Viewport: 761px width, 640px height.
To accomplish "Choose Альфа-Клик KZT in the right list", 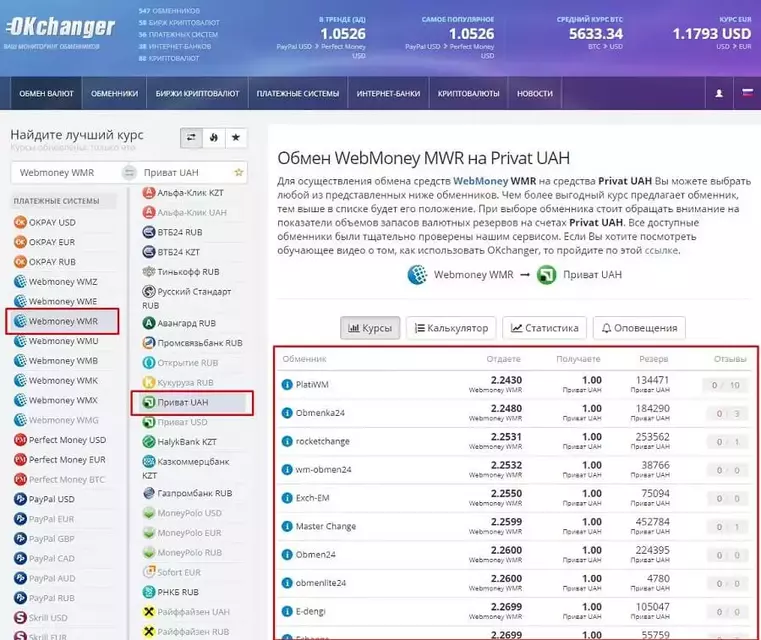I will coord(183,193).
